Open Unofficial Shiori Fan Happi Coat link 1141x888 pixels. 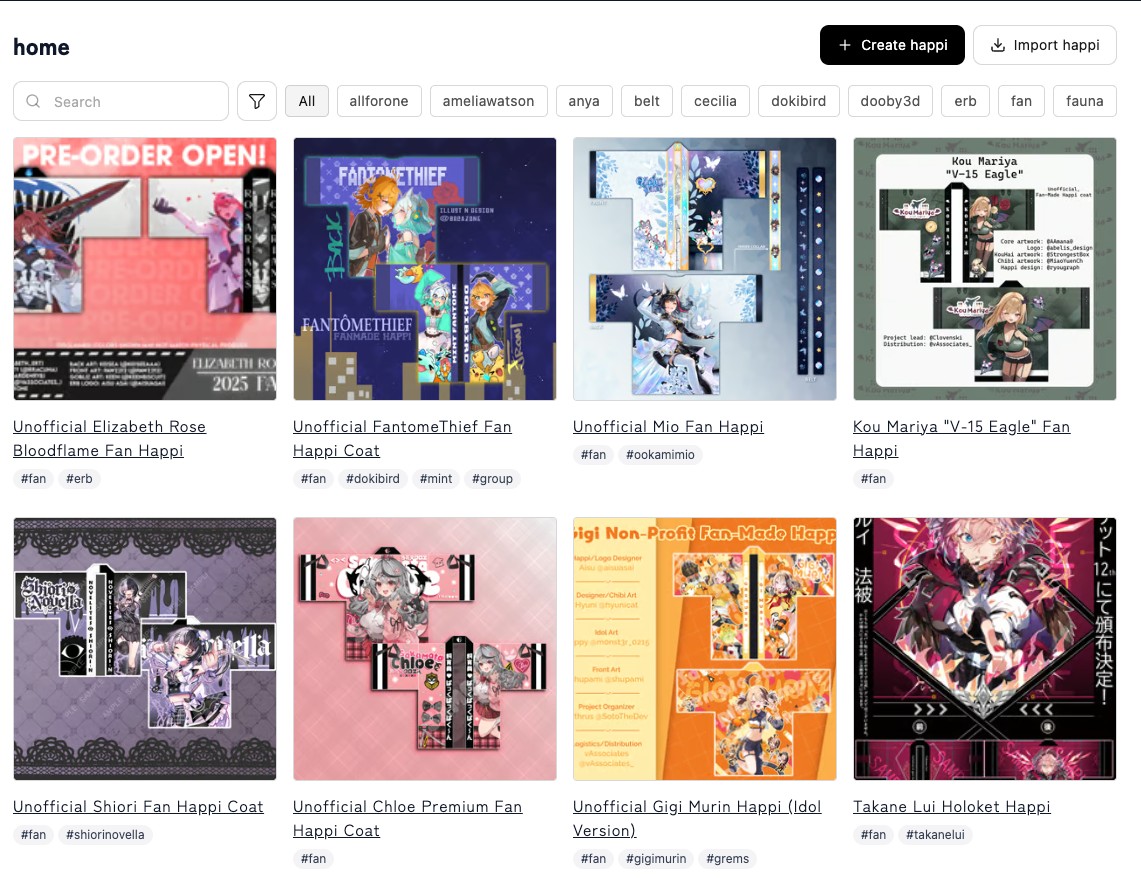[x=138, y=806]
